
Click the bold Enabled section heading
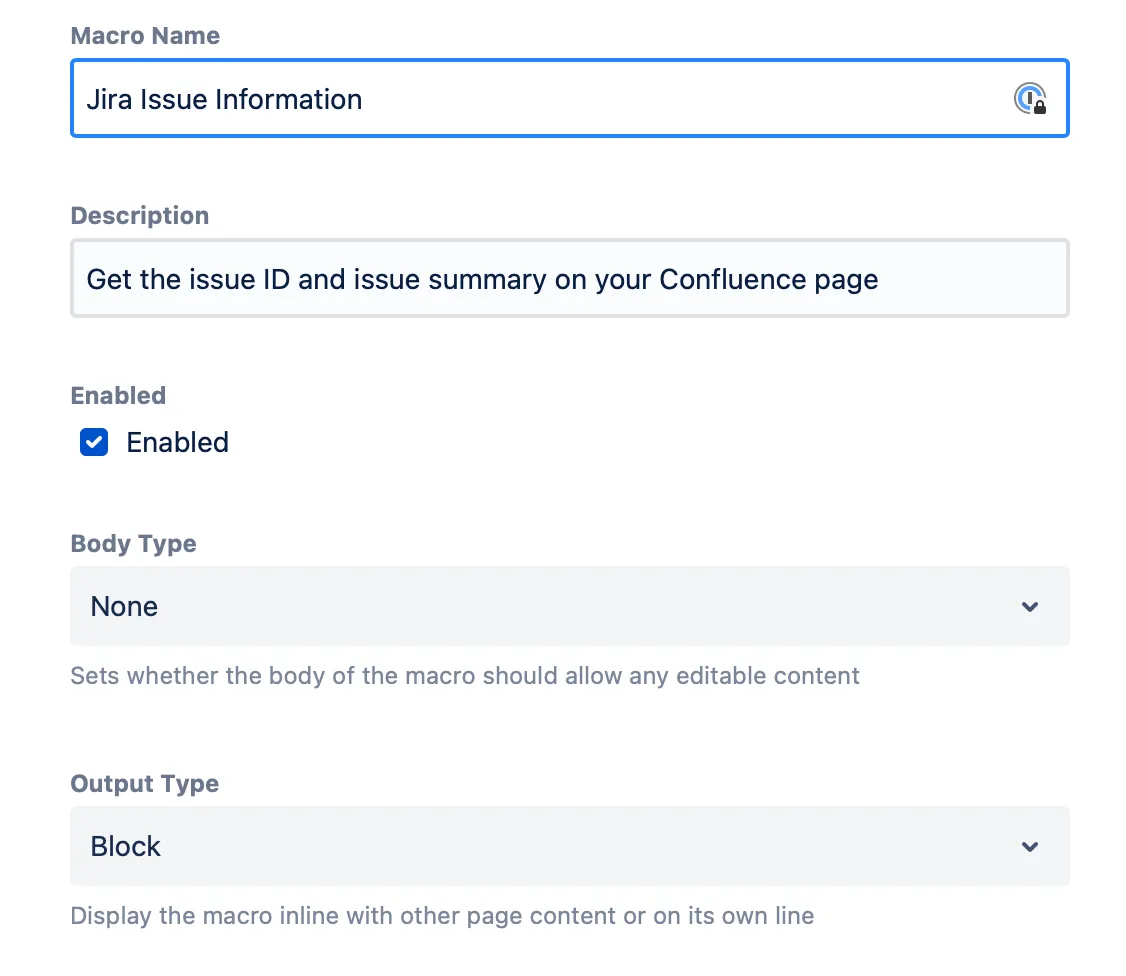[118, 396]
